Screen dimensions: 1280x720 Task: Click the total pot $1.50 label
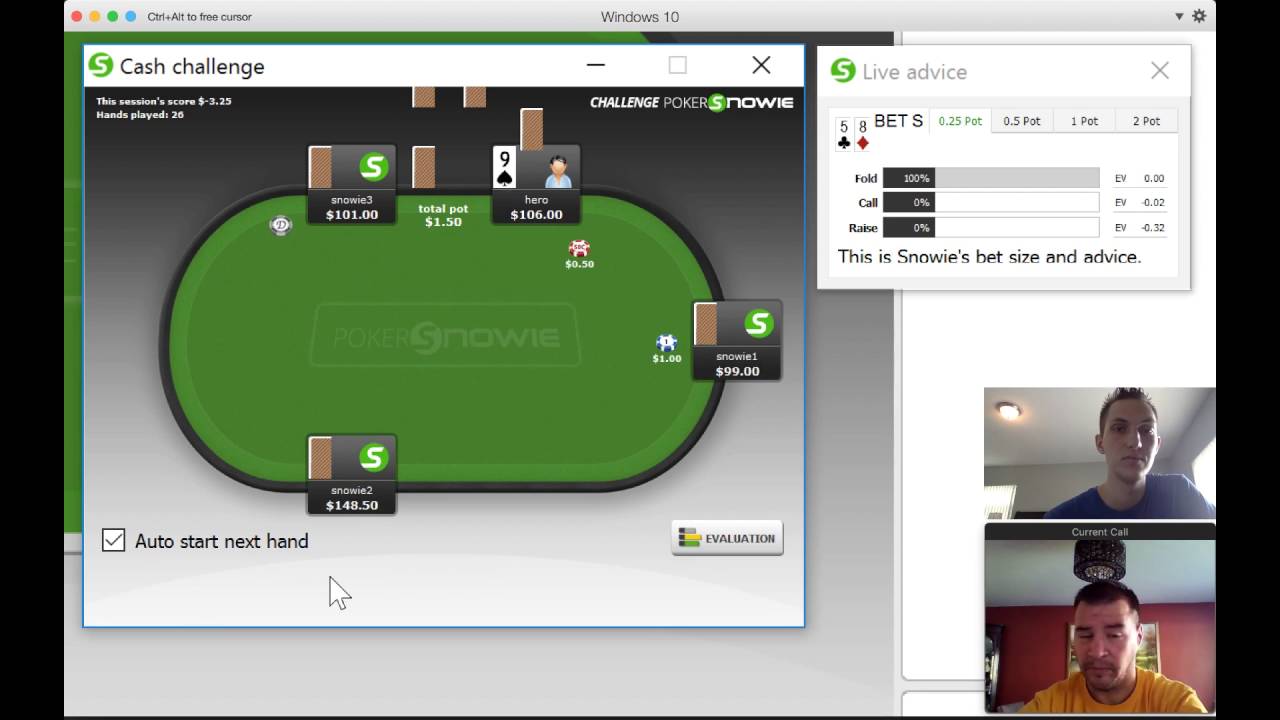(443, 215)
